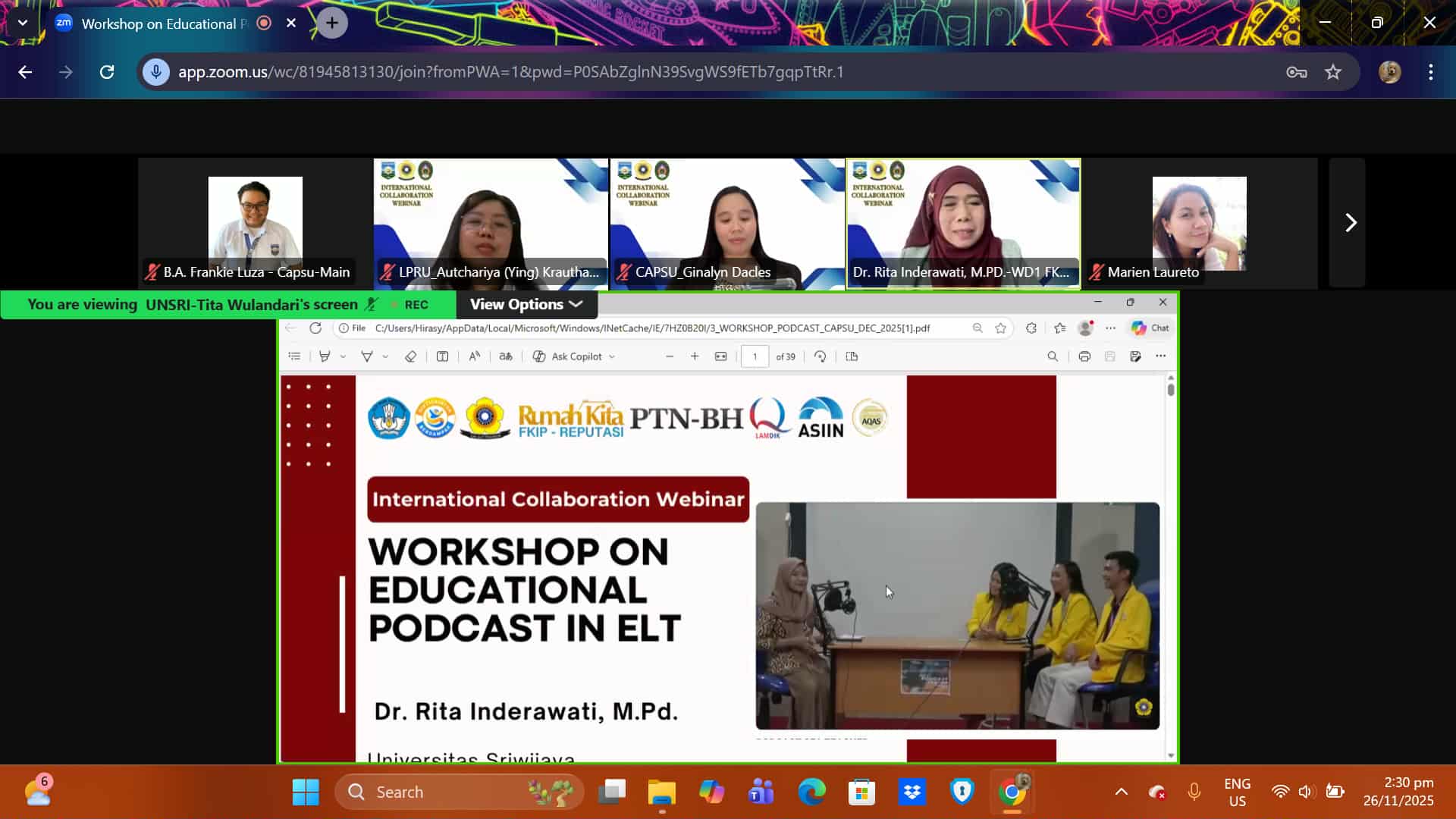The image size is (1456, 819).
Task: Switch to Workshop on Educational tab
Action: pyautogui.click(x=163, y=24)
